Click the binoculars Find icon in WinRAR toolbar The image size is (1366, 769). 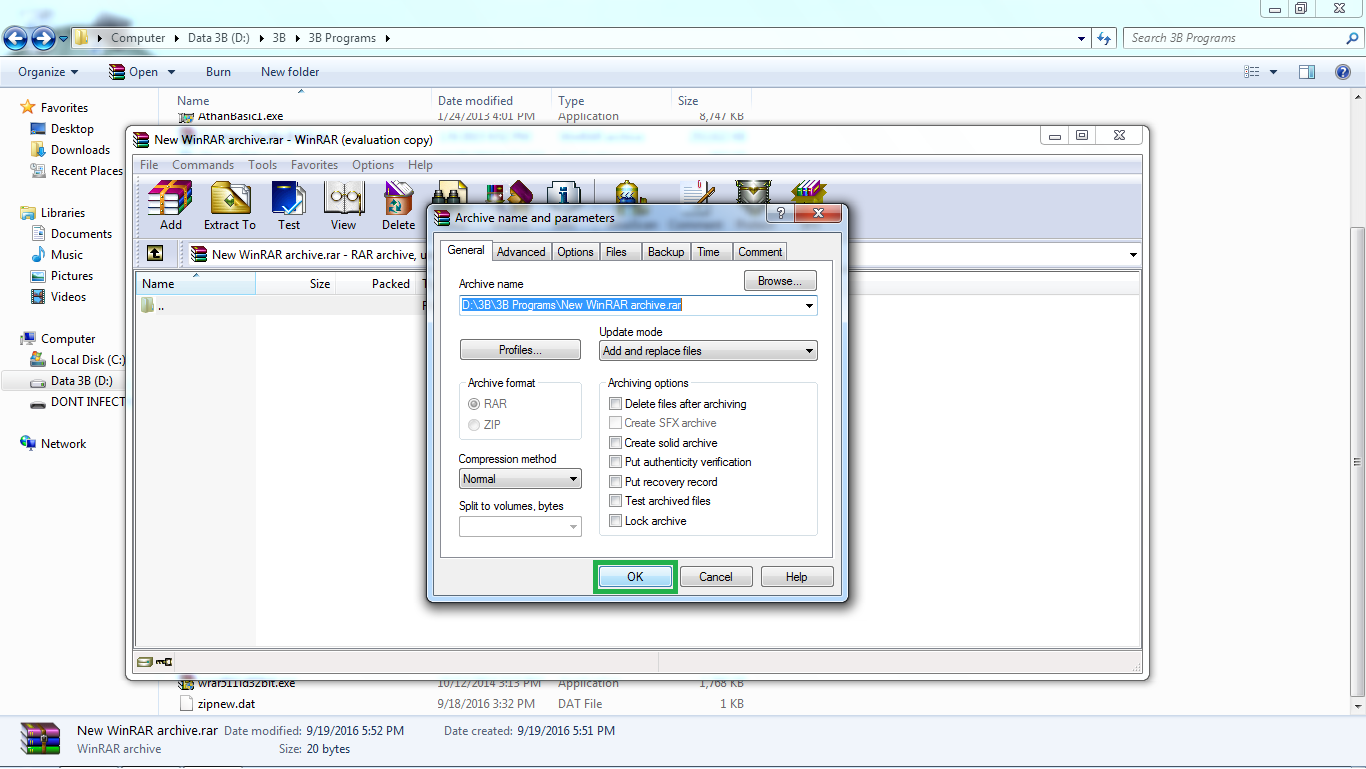coord(448,192)
